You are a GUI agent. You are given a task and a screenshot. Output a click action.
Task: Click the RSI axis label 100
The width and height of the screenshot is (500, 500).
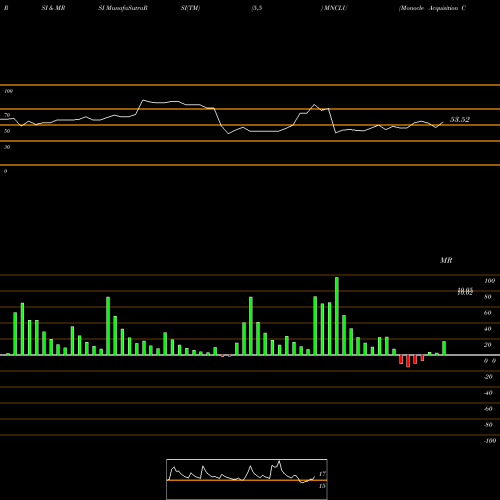pyautogui.click(x=9, y=91)
